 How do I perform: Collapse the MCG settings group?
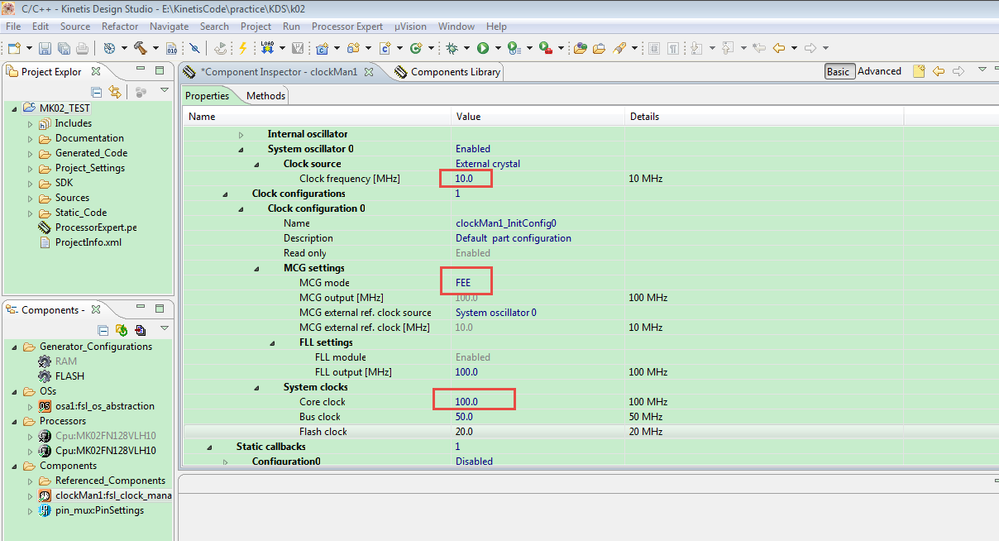point(257,268)
